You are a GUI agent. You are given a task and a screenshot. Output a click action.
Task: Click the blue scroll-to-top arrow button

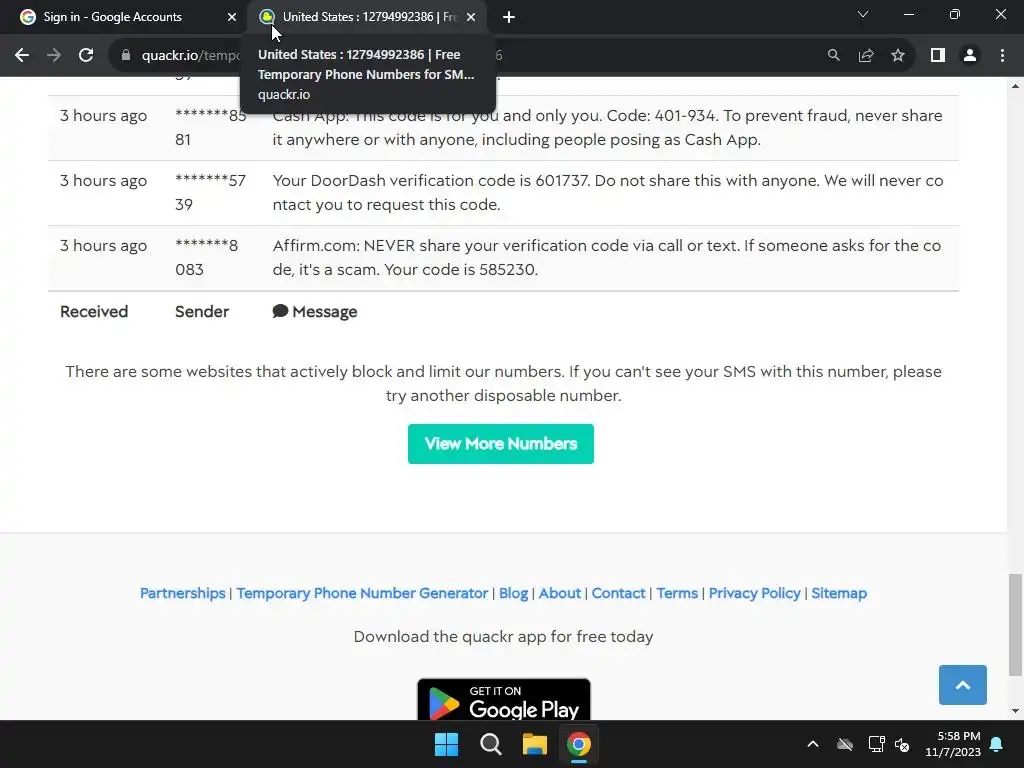click(963, 685)
